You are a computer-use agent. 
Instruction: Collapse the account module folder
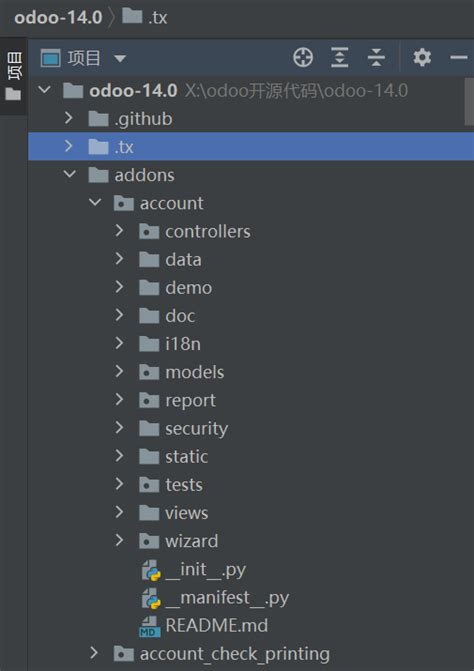click(x=95, y=203)
